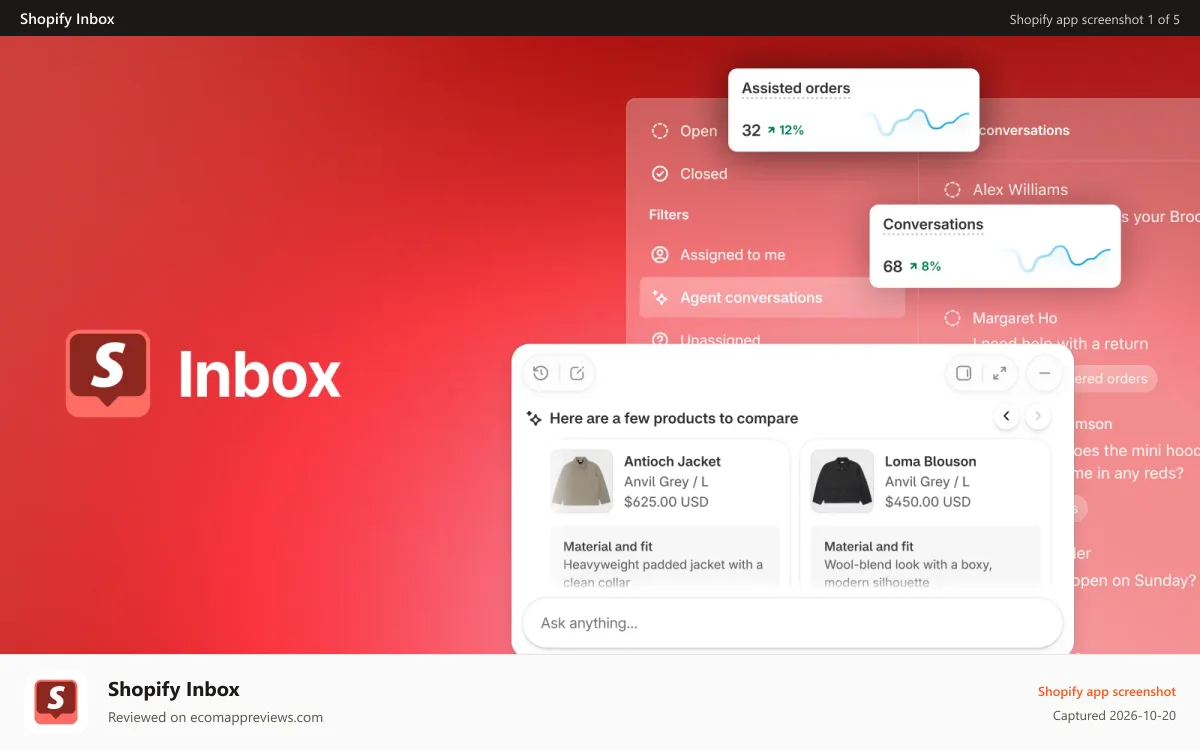Click the sparkle icon beside products heading
The width and height of the screenshot is (1200, 750).
point(535,418)
